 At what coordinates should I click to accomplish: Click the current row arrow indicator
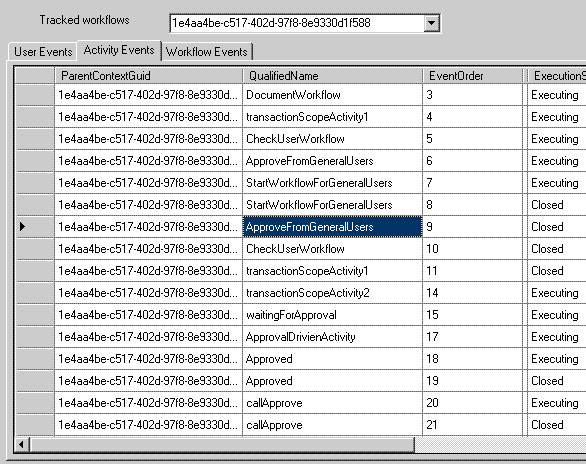pyautogui.click(x=22, y=226)
